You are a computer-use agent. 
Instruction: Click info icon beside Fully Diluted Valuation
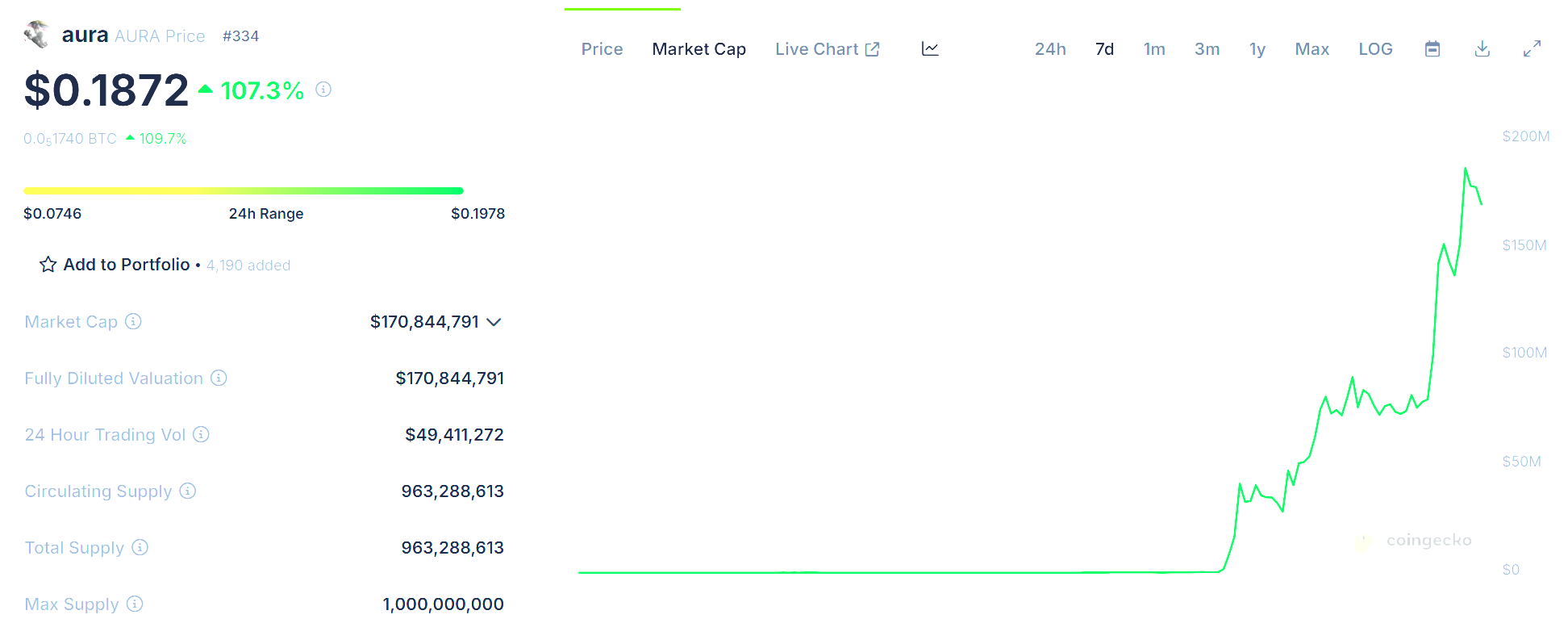click(219, 378)
